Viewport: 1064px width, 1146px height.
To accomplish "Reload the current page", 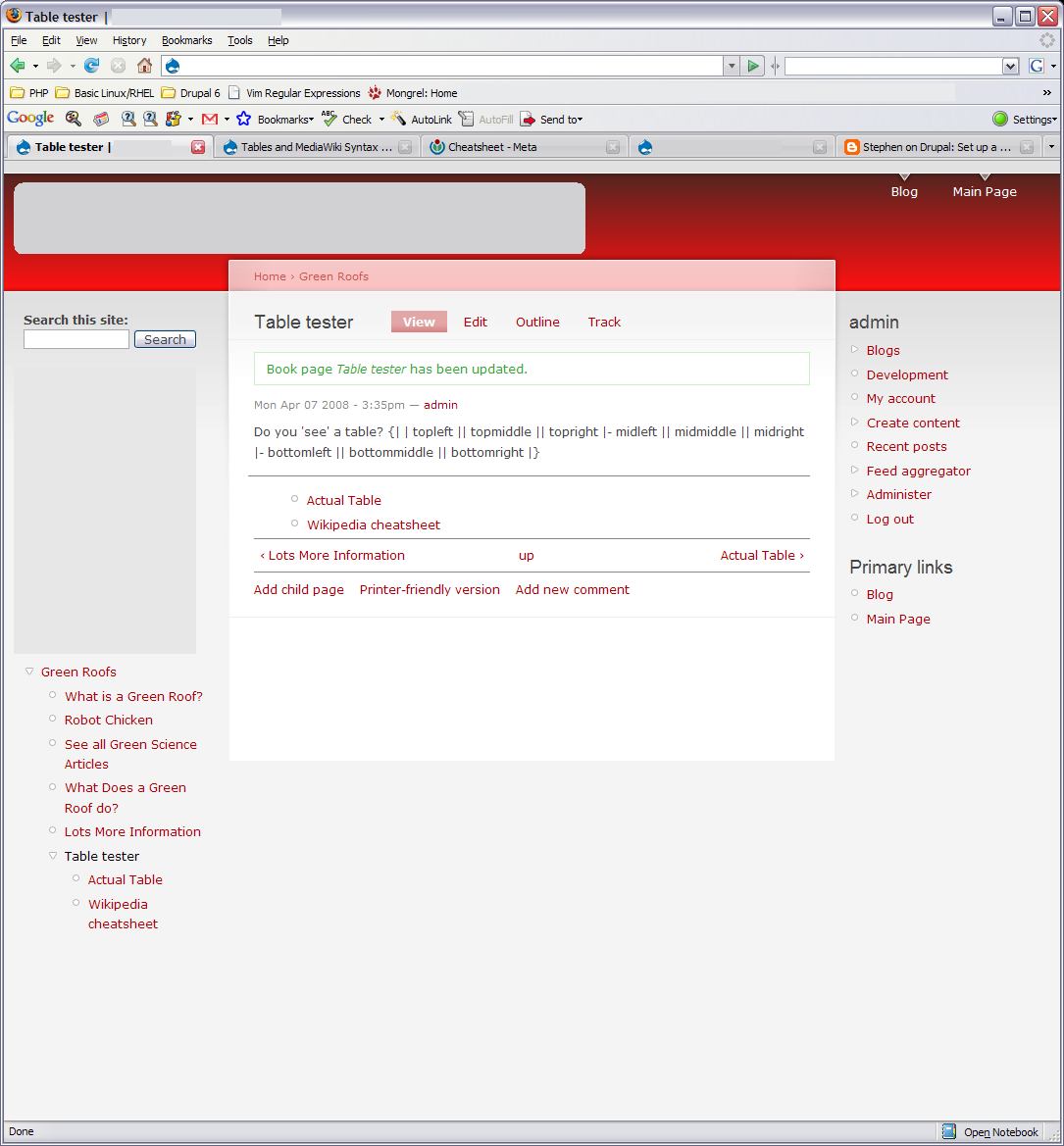I will 91,66.
